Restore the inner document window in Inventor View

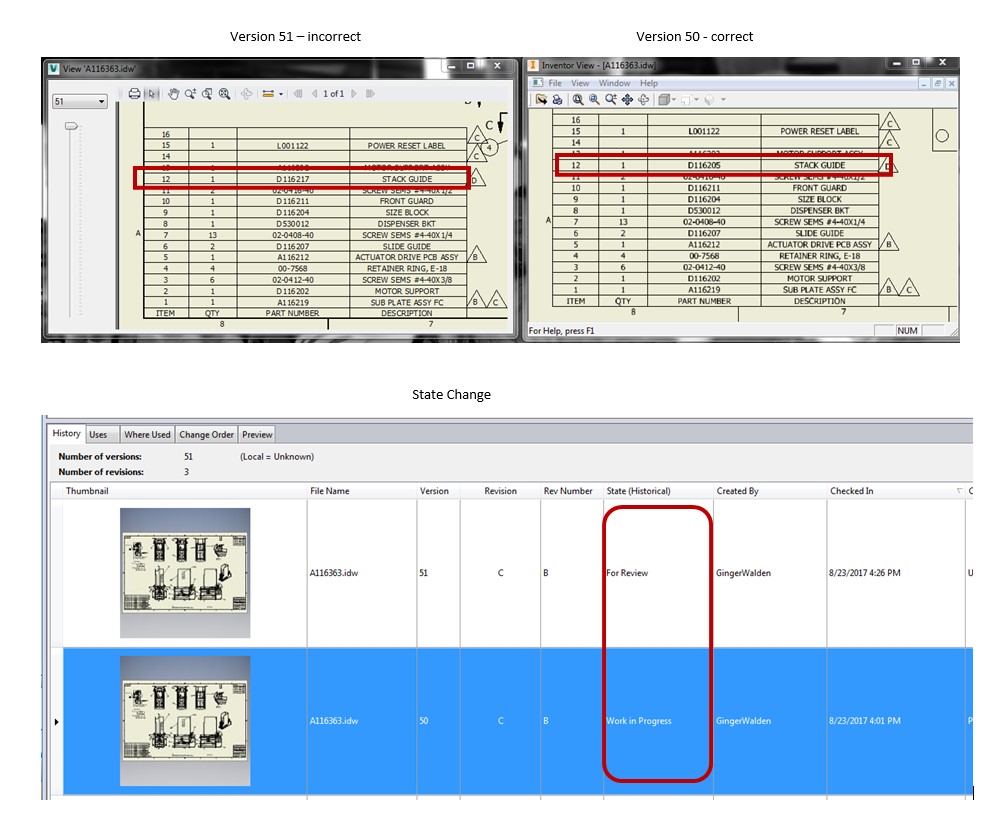(938, 84)
